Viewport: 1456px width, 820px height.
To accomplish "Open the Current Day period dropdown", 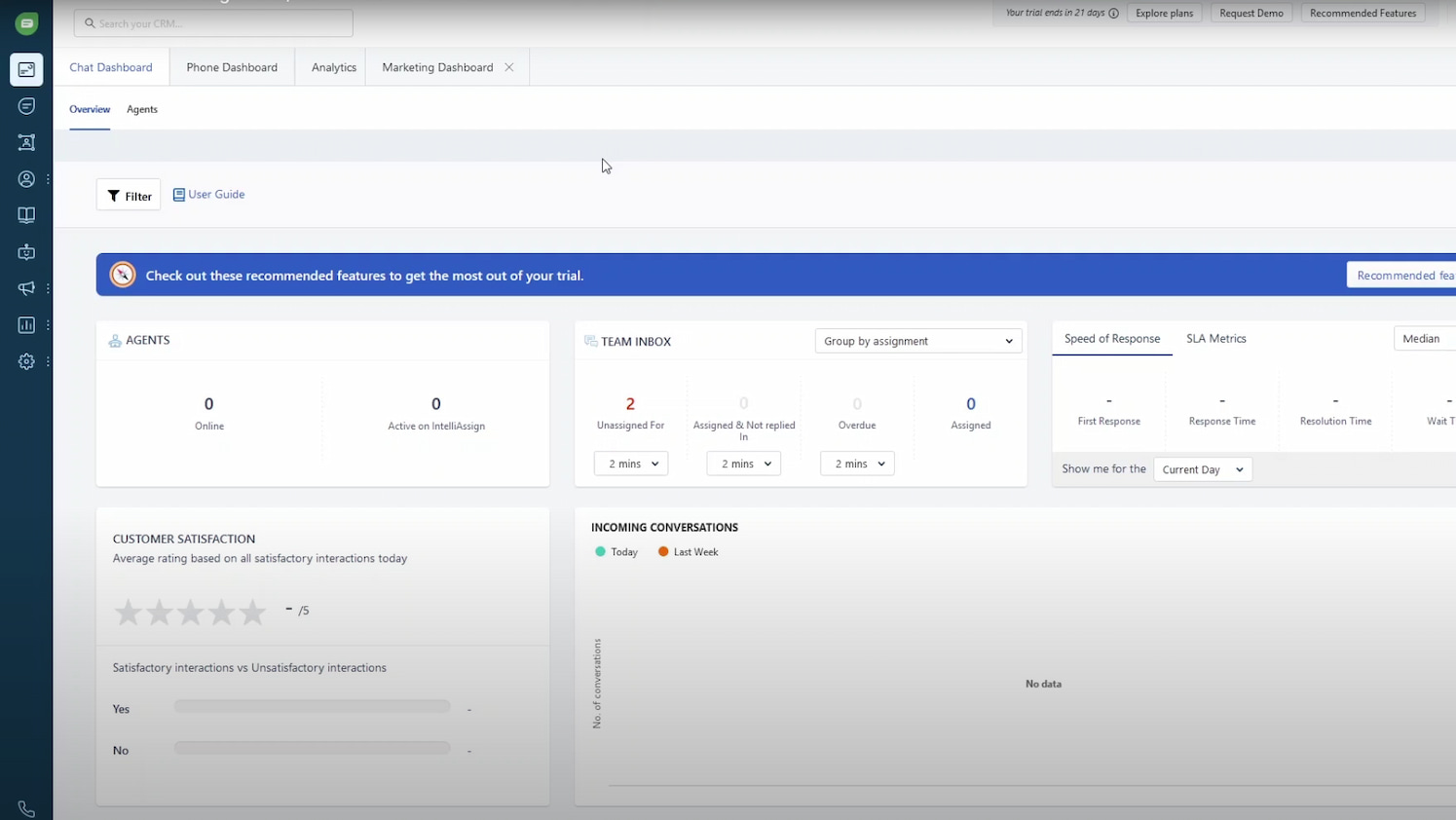I will pos(1202,468).
